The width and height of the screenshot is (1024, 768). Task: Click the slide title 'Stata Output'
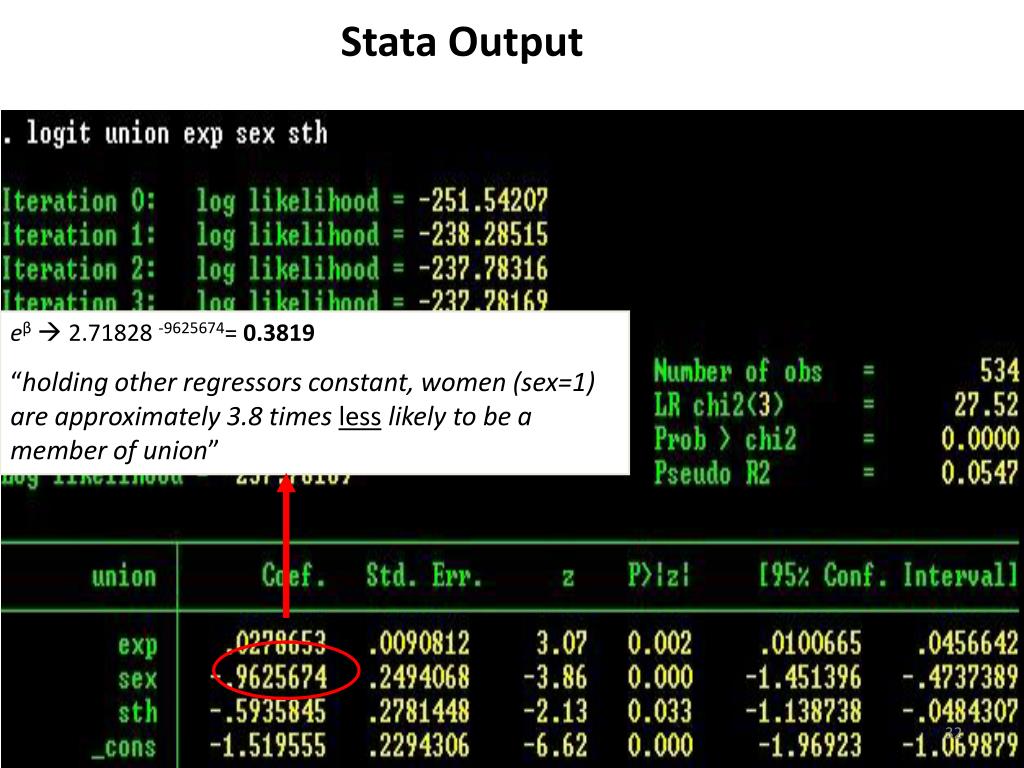click(461, 43)
